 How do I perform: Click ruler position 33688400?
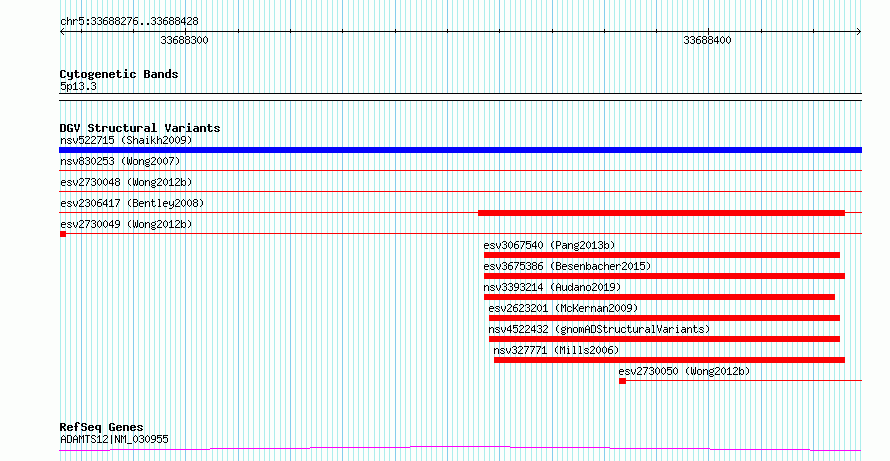click(x=707, y=41)
